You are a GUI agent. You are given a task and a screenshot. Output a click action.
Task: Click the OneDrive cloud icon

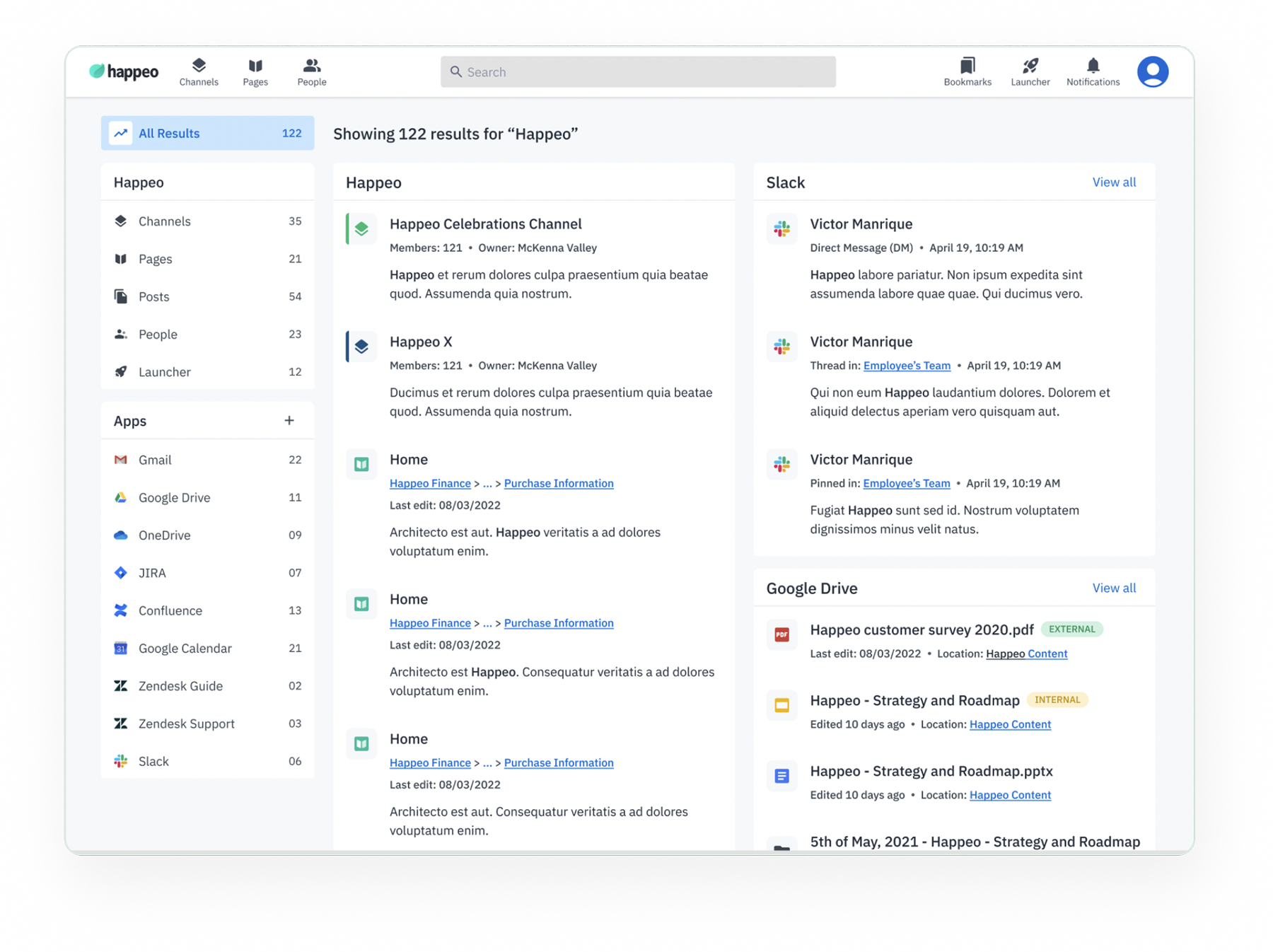coord(121,535)
